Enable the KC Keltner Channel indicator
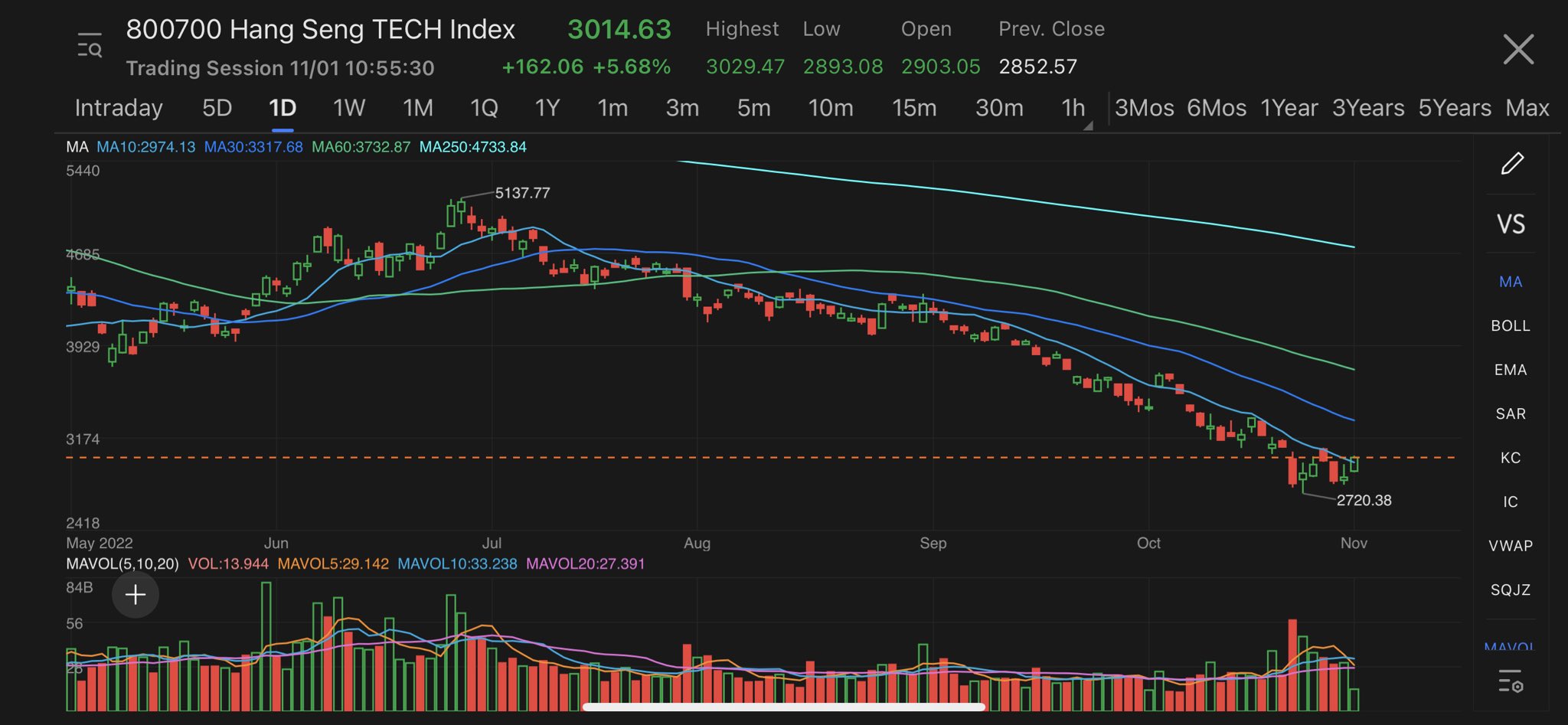 tap(1509, 457)
